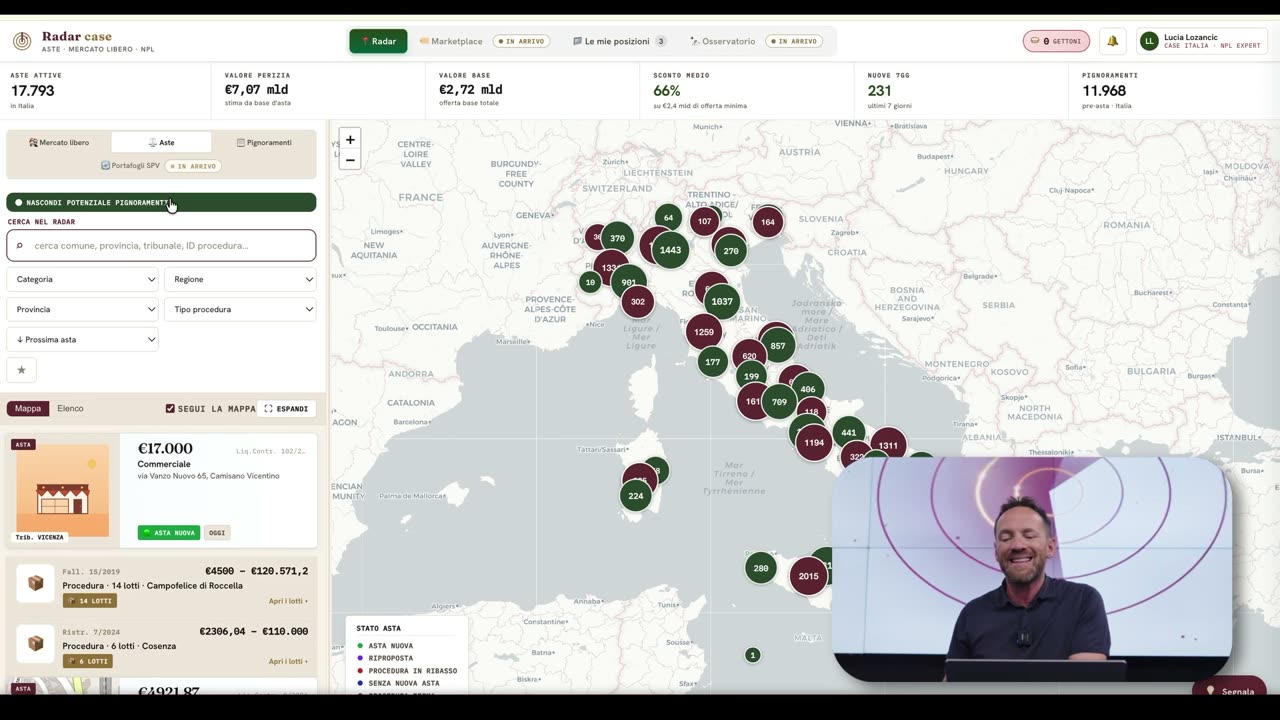Open map cluster 1443

tap(670, 250)
